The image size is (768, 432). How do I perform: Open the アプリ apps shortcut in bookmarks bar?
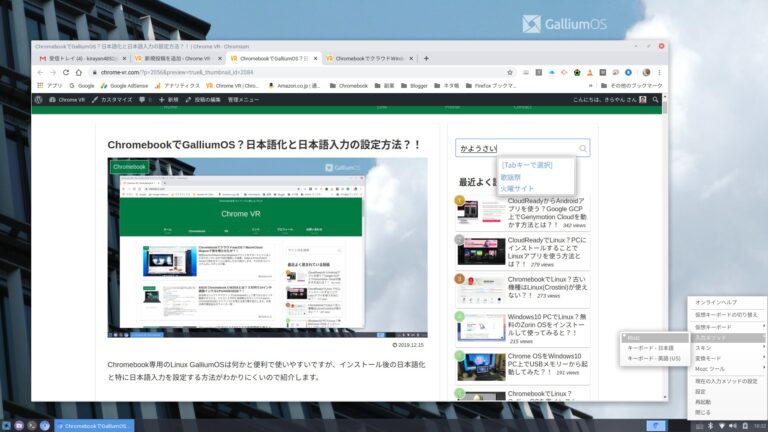(50, 86)
